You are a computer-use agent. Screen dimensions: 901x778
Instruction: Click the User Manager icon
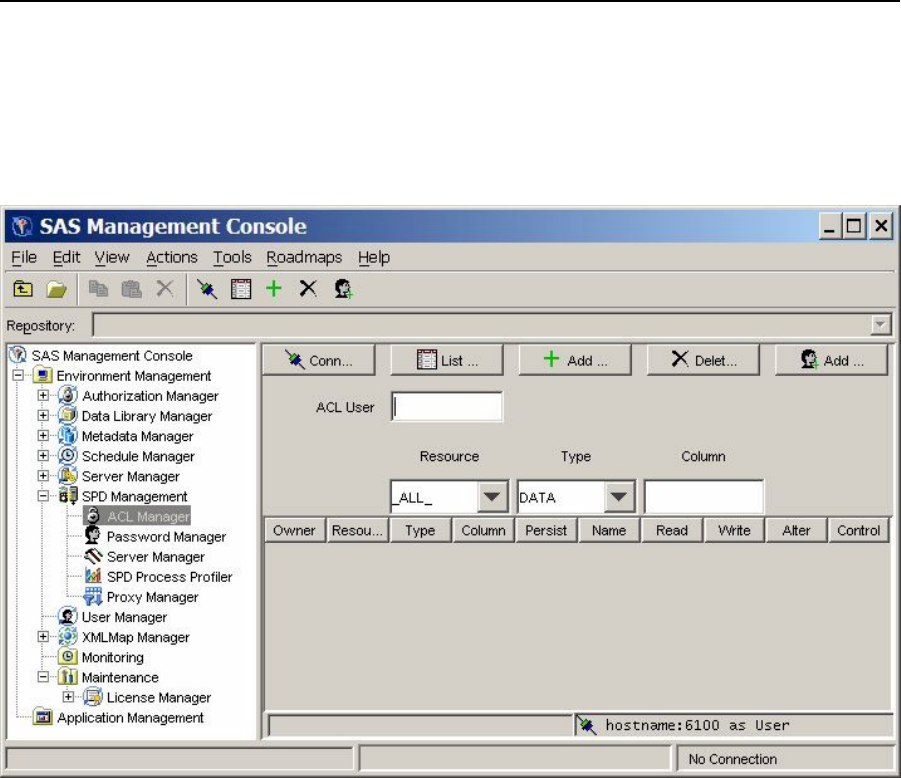point(68,617)
